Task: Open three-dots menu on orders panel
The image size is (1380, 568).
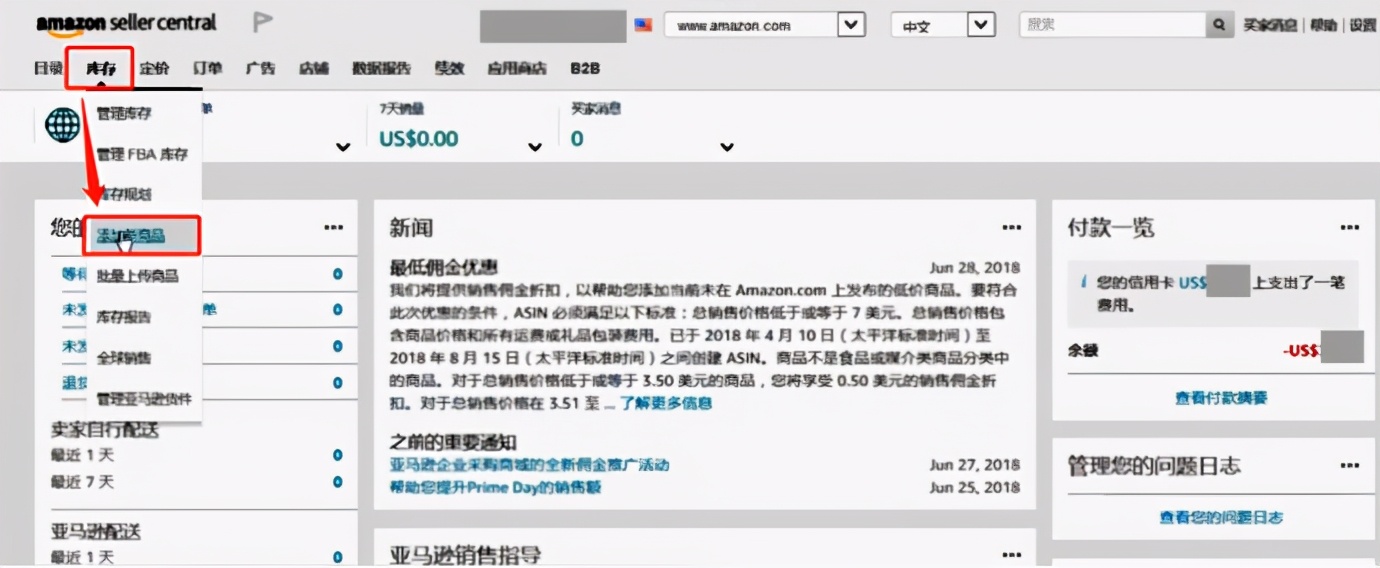Action: (334, 228)
